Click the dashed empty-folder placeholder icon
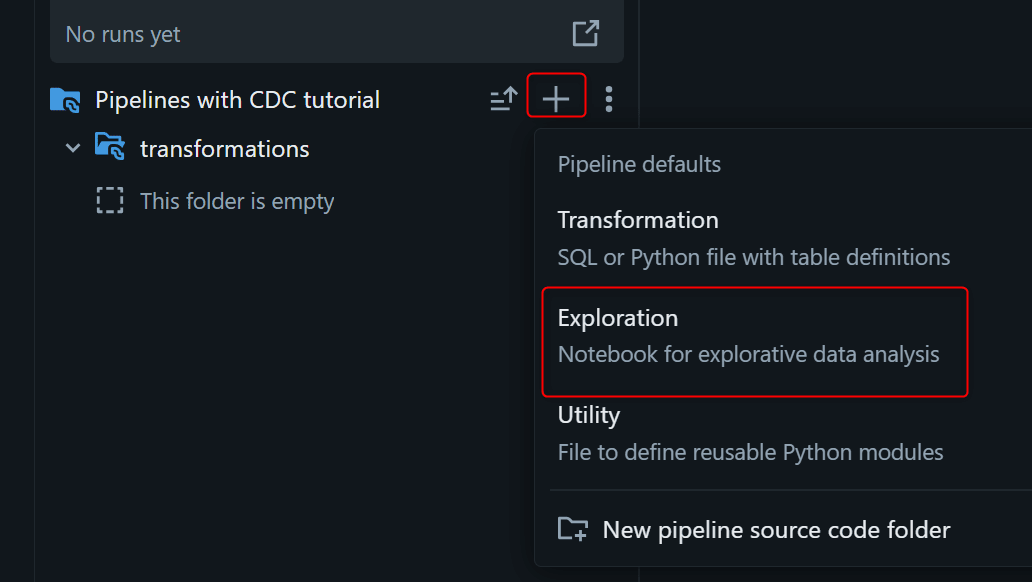1032x582 pixels. click(x=110, y=201)
